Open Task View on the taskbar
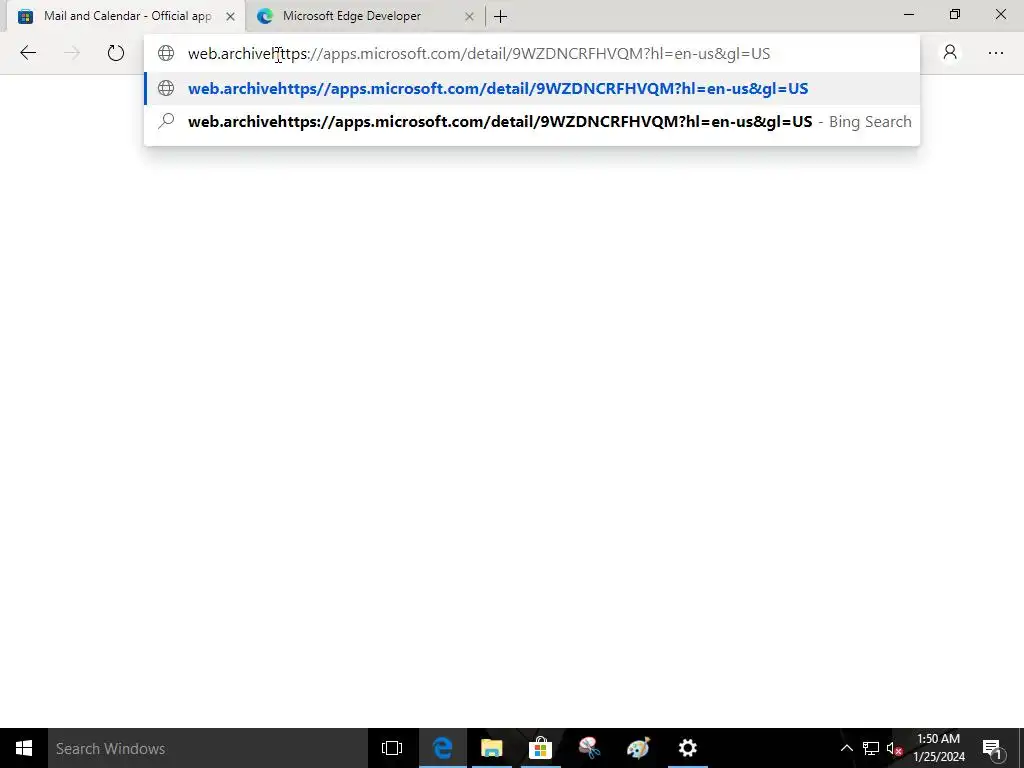Screen dimensions: 1024x768 (x=392, y=748)
